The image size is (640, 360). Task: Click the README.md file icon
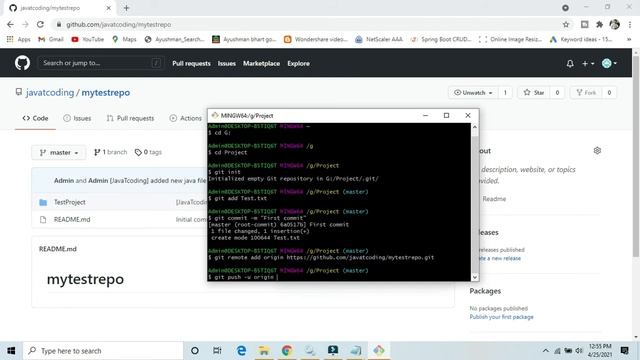coord(43,220)
